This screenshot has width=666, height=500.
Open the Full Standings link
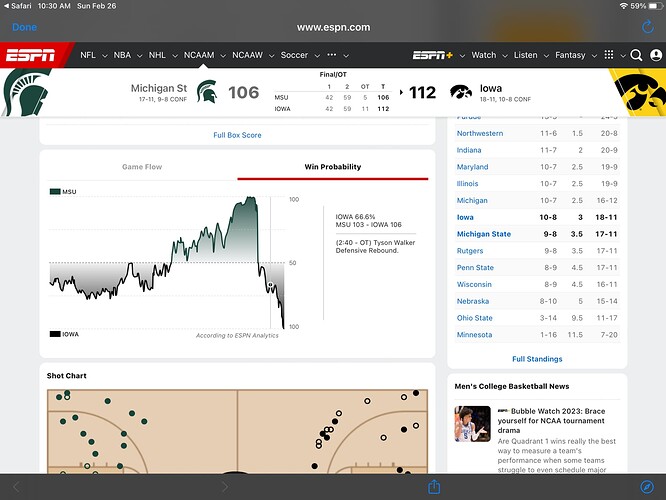pos(537,359)
